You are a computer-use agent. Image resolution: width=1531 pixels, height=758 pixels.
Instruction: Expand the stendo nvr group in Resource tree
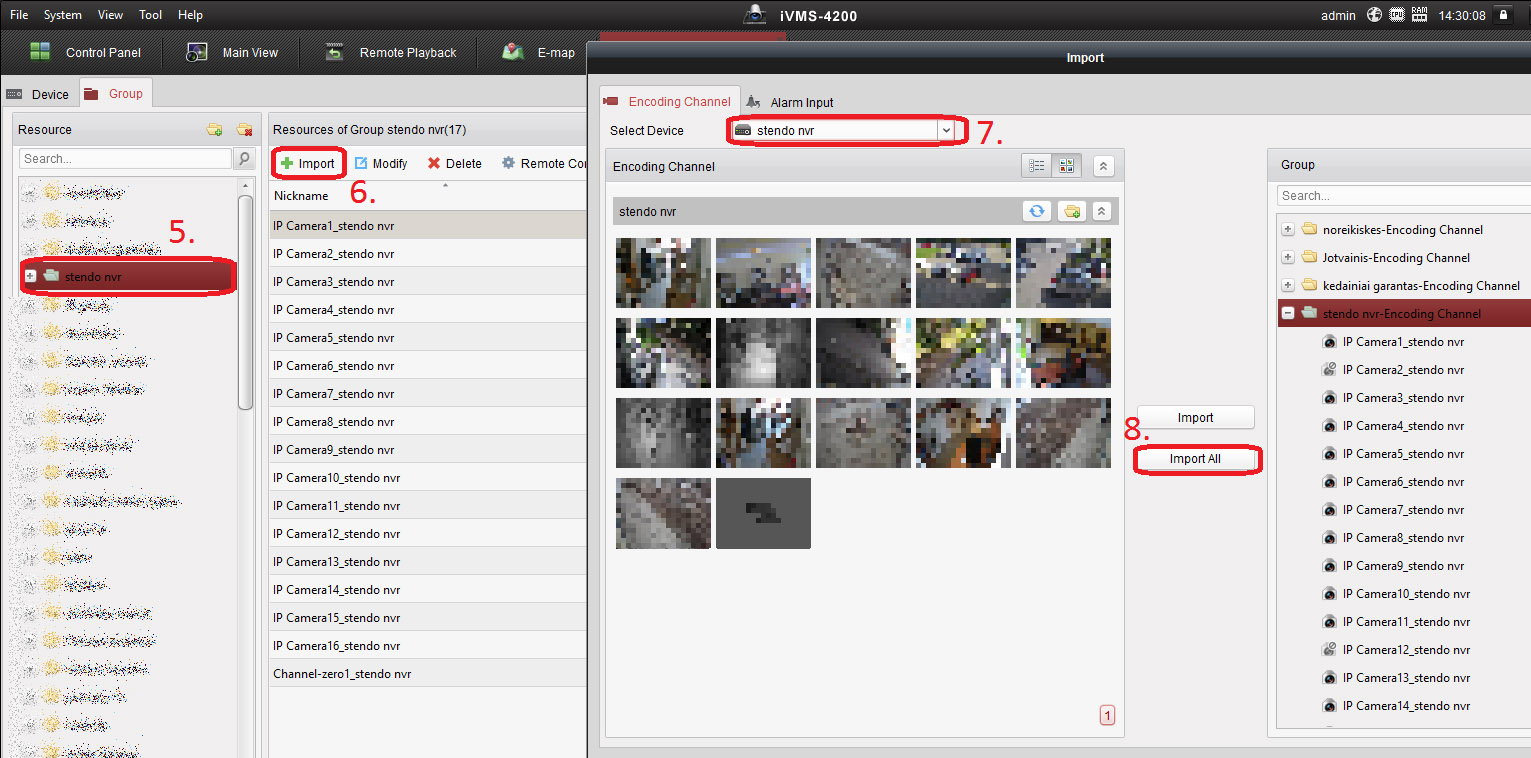tap(30, 276)
